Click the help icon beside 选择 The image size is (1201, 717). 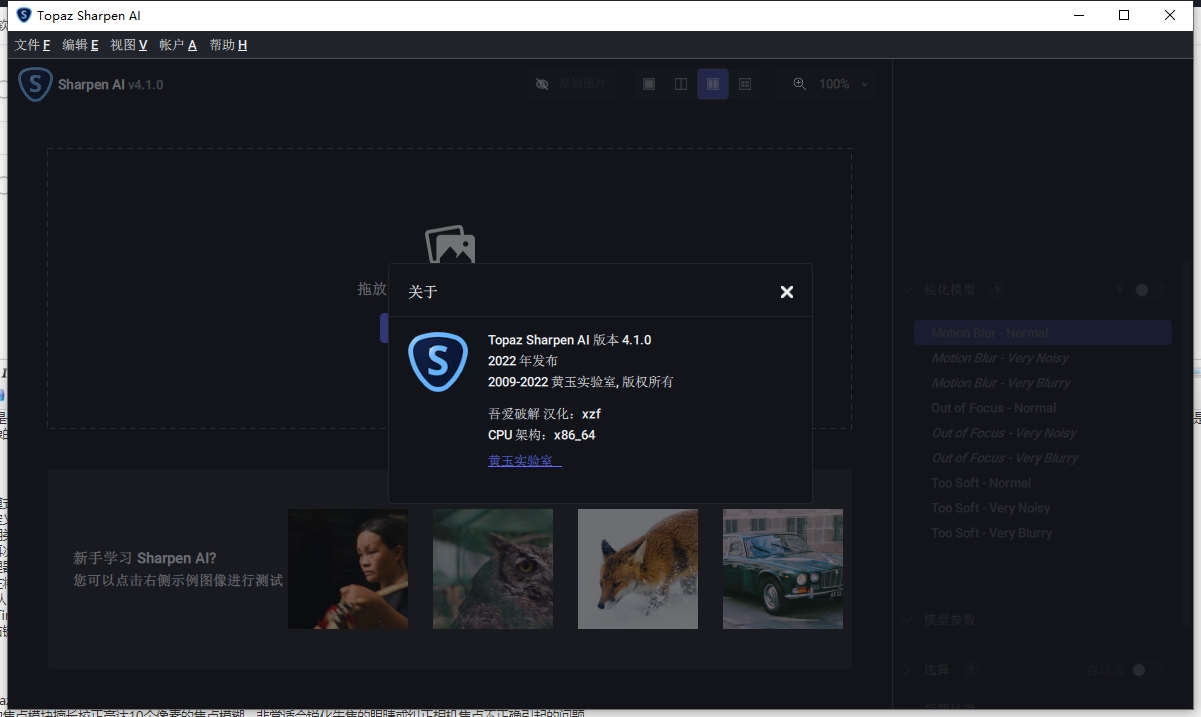[x=970, y=670]
